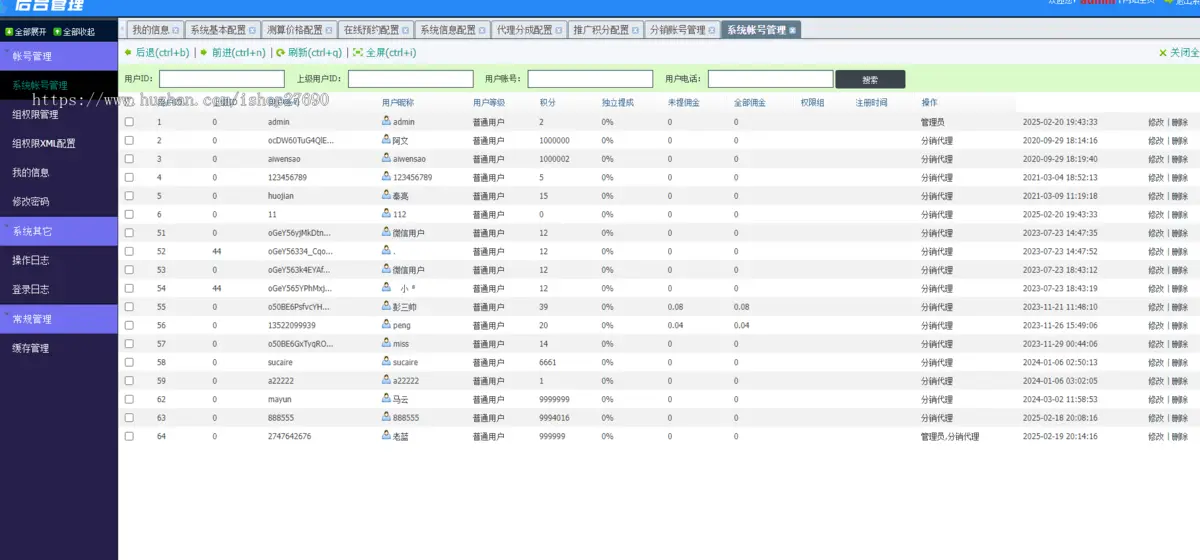Open 组权限XML配置 in the sidebar
Screen dimensions: 1200x560
(44, 143)
